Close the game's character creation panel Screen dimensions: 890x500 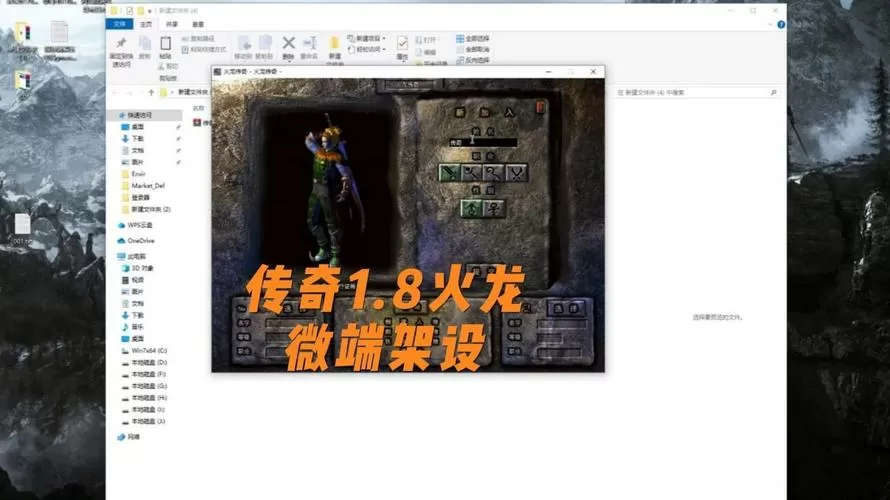click(x=540, y=107)
